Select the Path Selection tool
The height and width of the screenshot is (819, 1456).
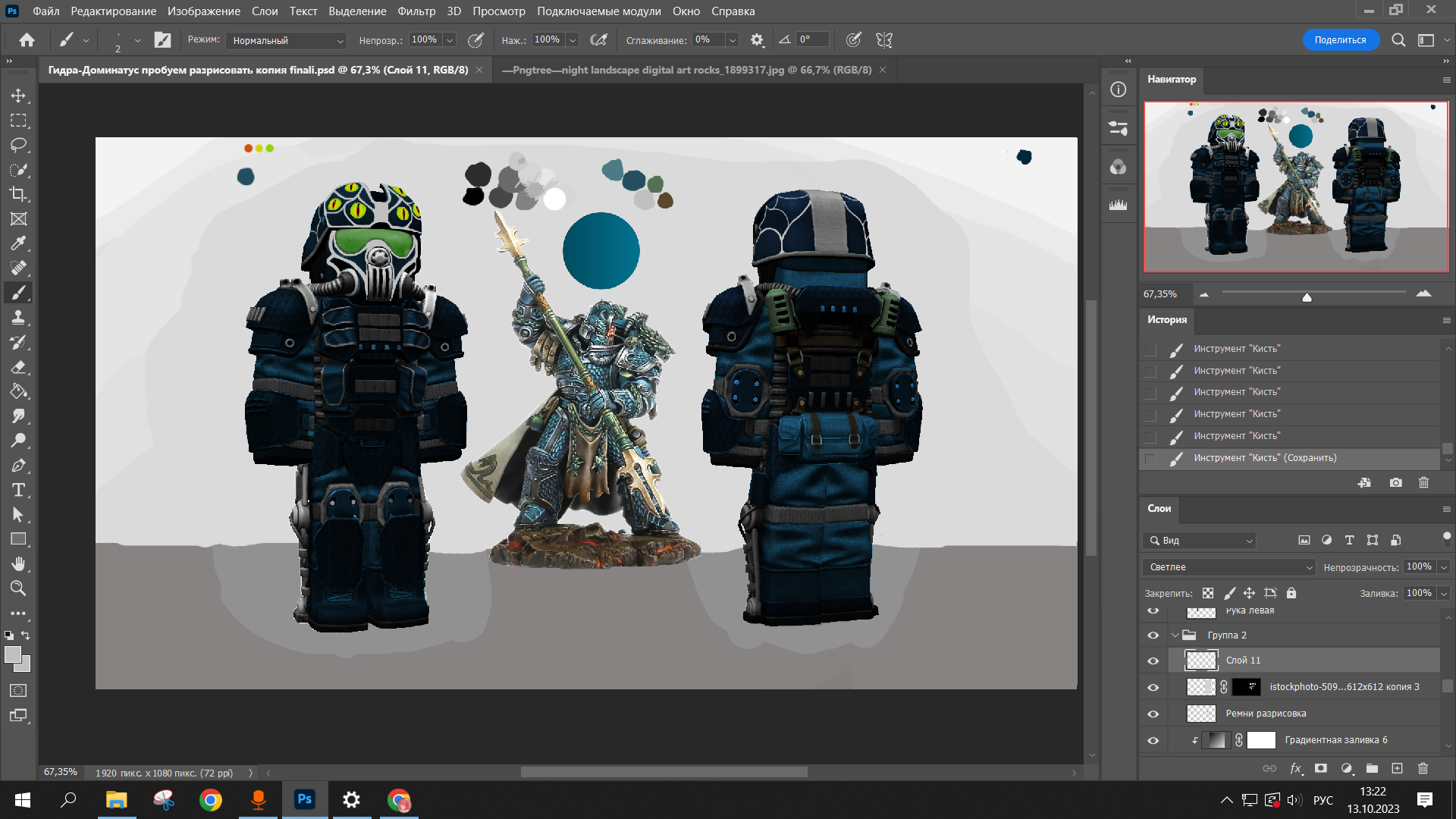[x=18, y=515]
